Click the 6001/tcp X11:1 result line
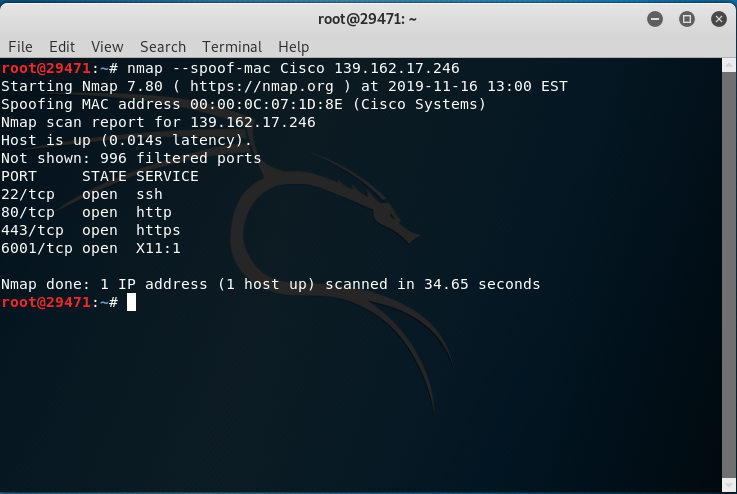The height and width of the screenshot is (494, 737). [91, 248]
